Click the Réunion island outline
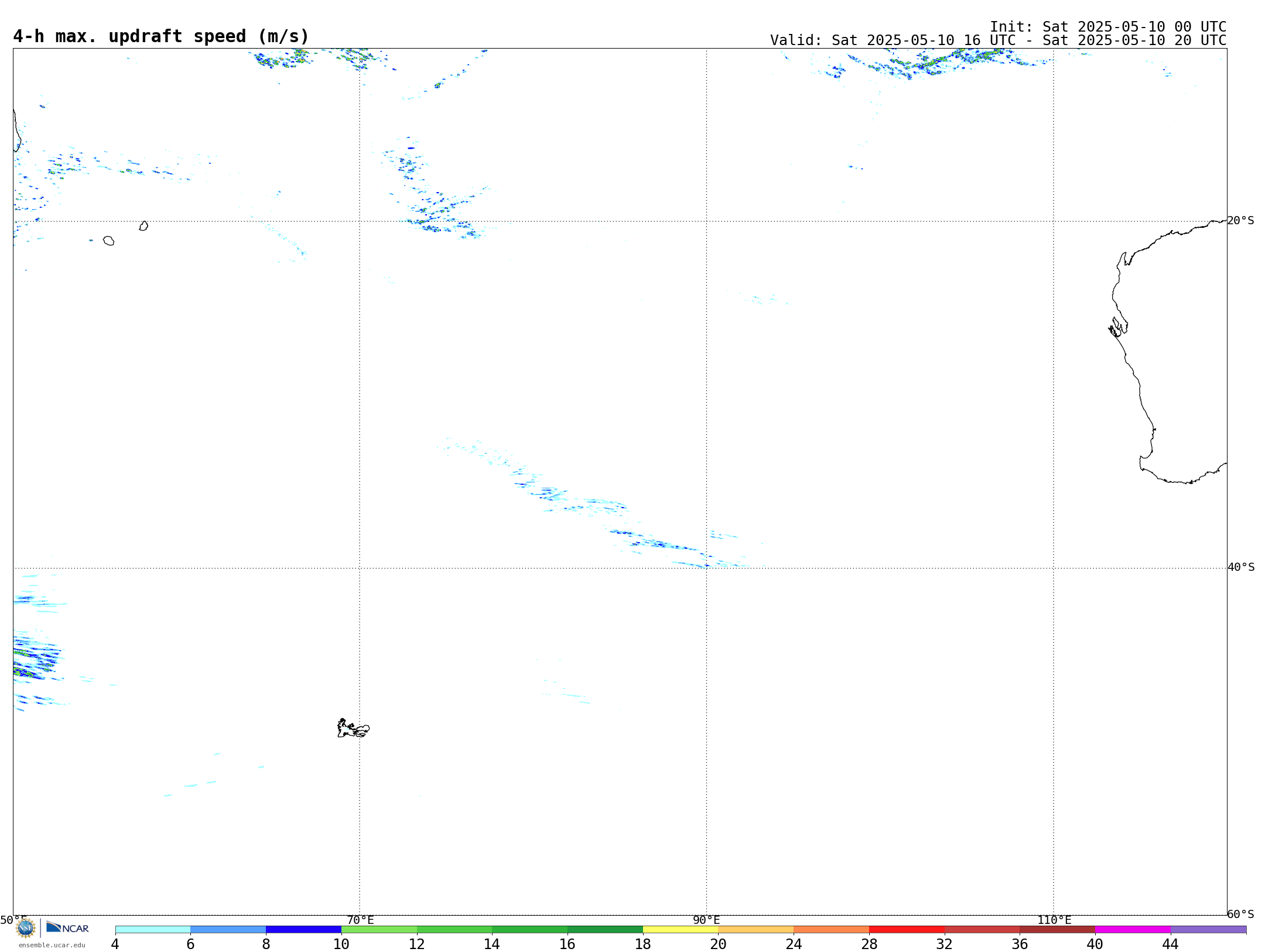The image size is (1265, 952). pos(108,241)
